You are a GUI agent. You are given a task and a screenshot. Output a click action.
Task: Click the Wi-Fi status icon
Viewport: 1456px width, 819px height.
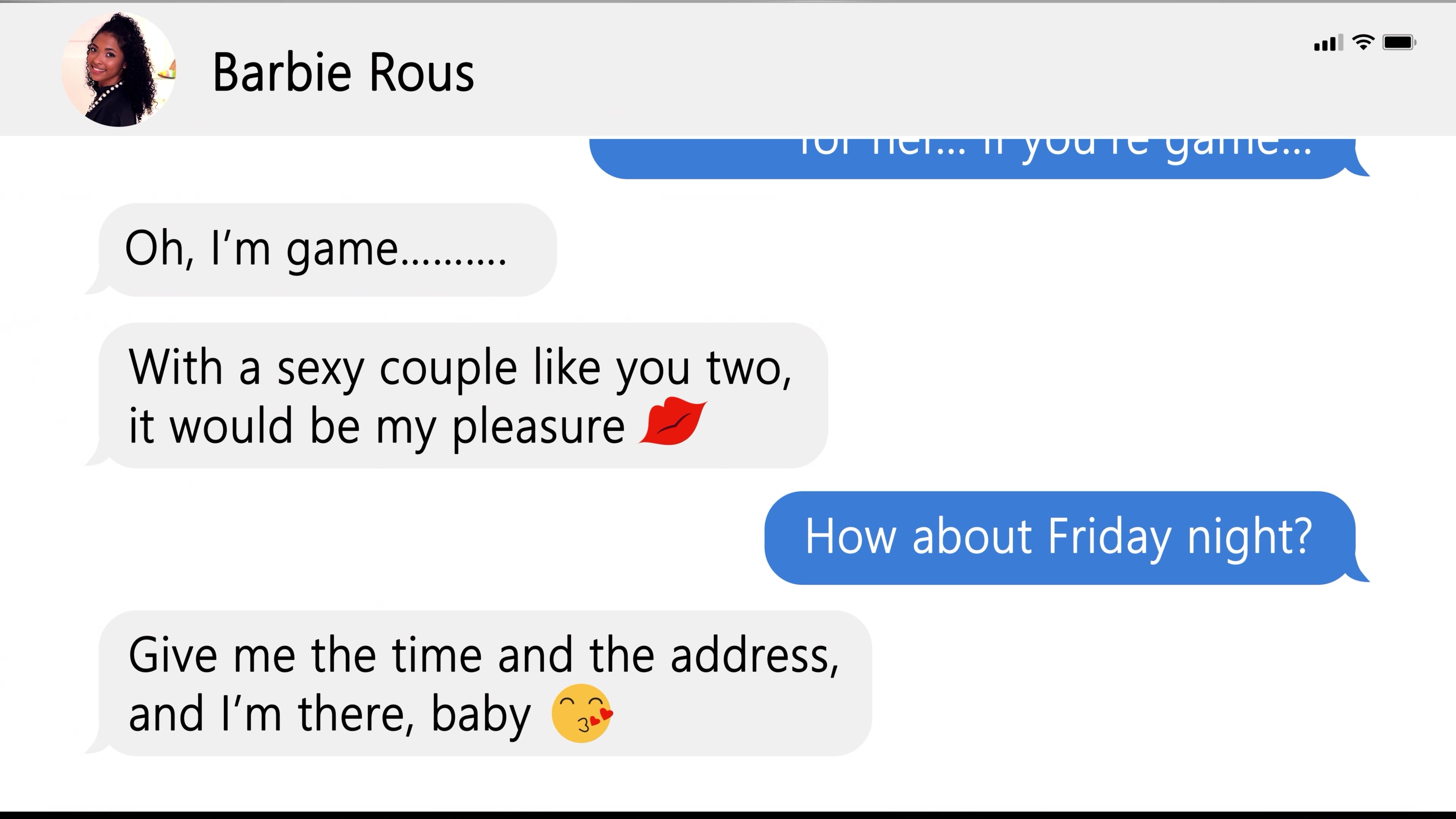(x=1363, y=42)
